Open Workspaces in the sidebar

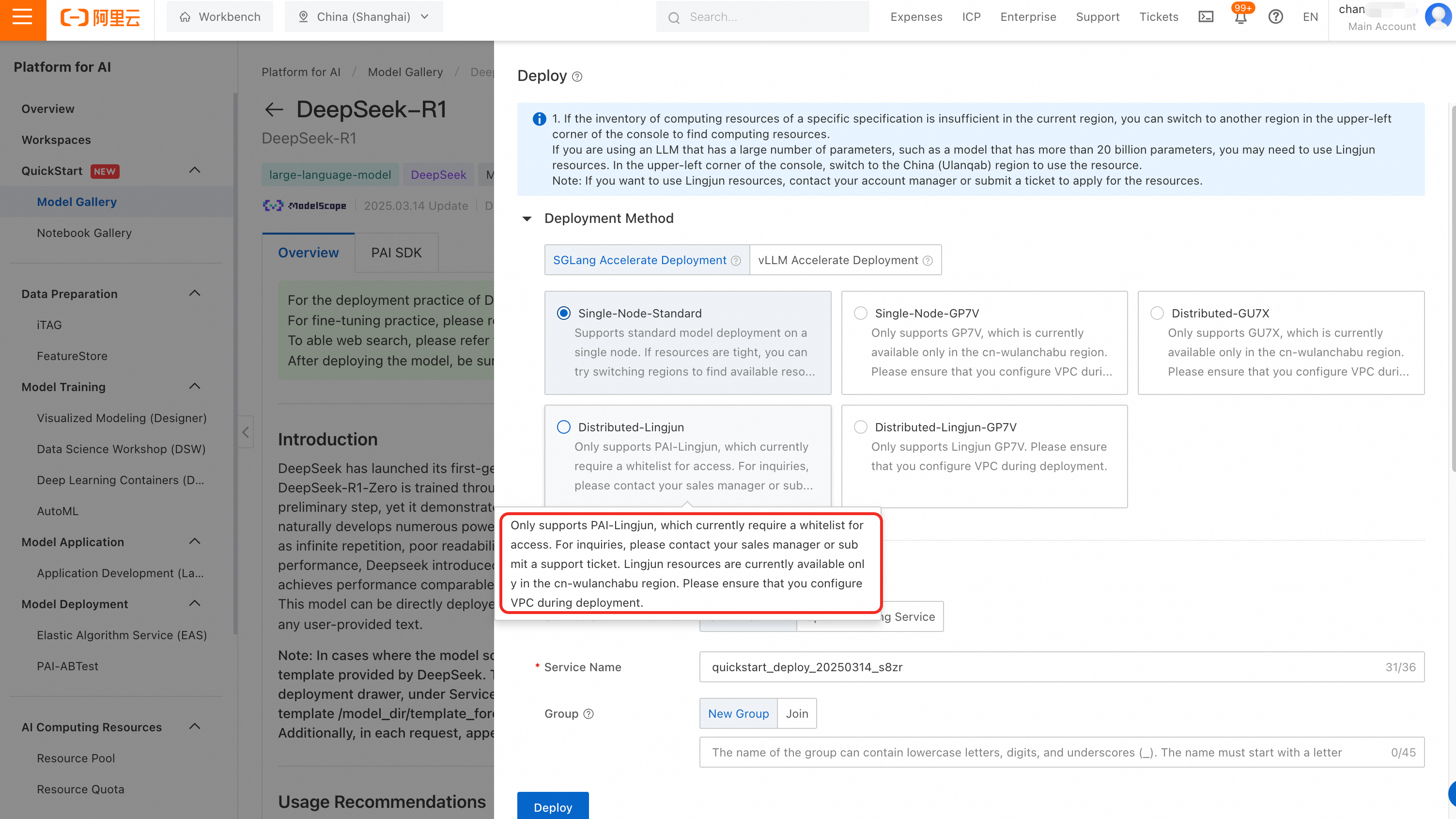click(56, 140)
